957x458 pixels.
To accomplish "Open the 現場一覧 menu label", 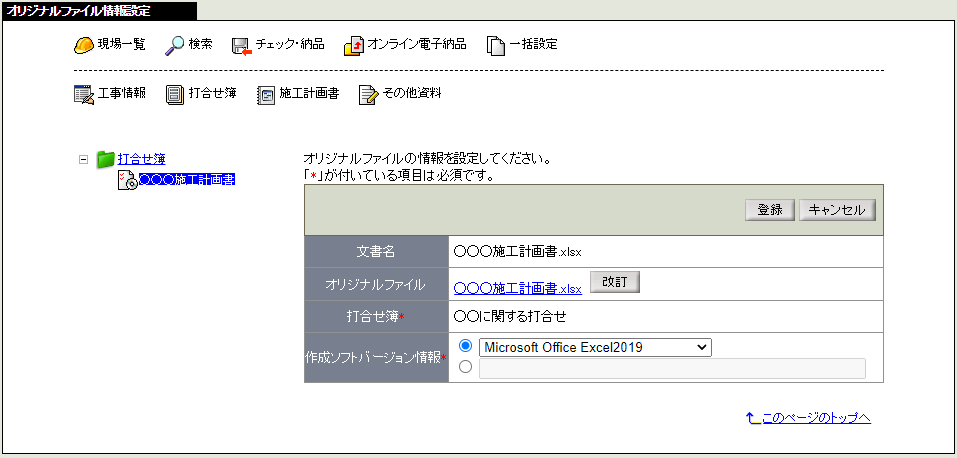I will click(121, 45).
